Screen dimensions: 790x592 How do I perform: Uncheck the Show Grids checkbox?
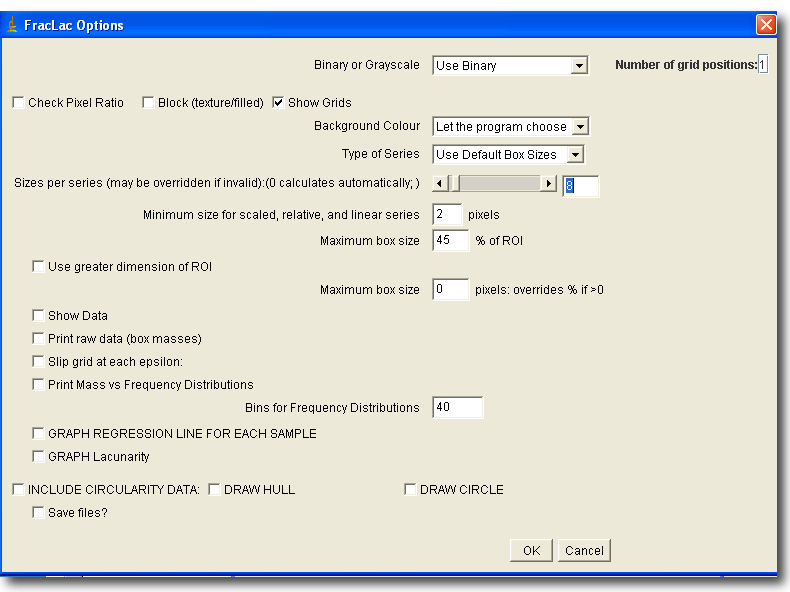pyautogui.click(x=278, y=103)
